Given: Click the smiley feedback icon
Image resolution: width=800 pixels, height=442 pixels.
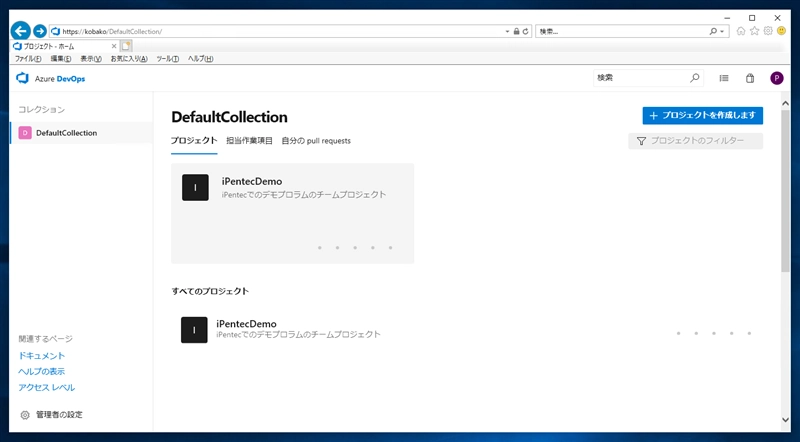Looking at the screenshot, I should click(x=781, y=31).
